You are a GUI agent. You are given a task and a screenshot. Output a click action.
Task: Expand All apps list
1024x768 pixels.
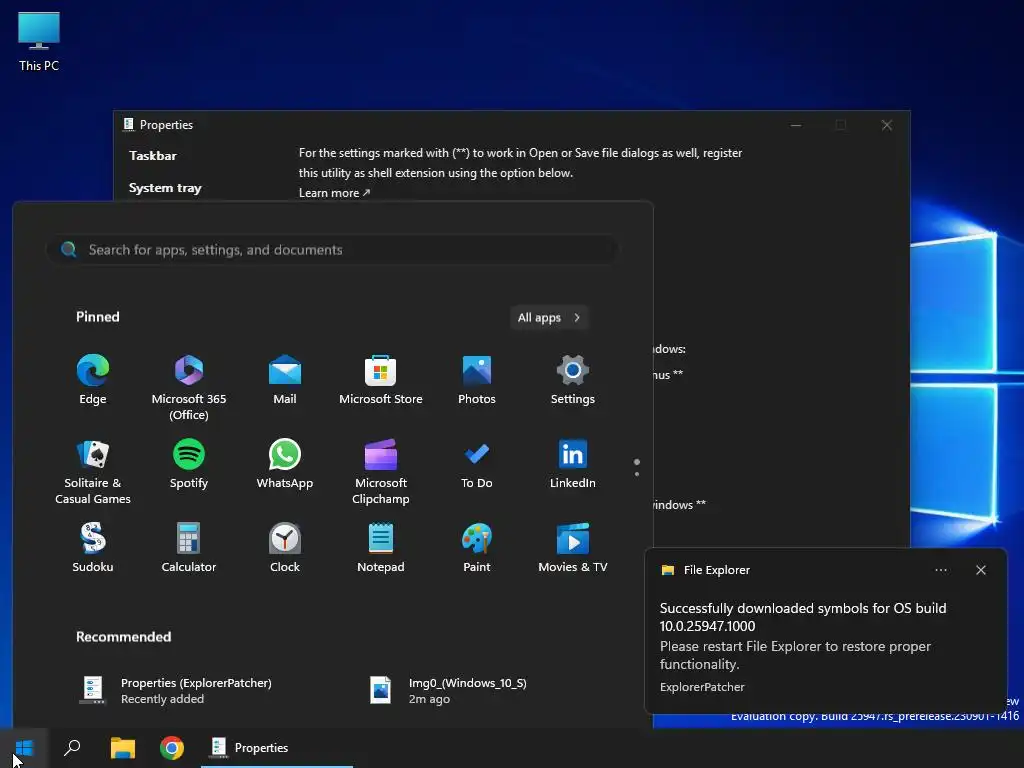[549, 317]
